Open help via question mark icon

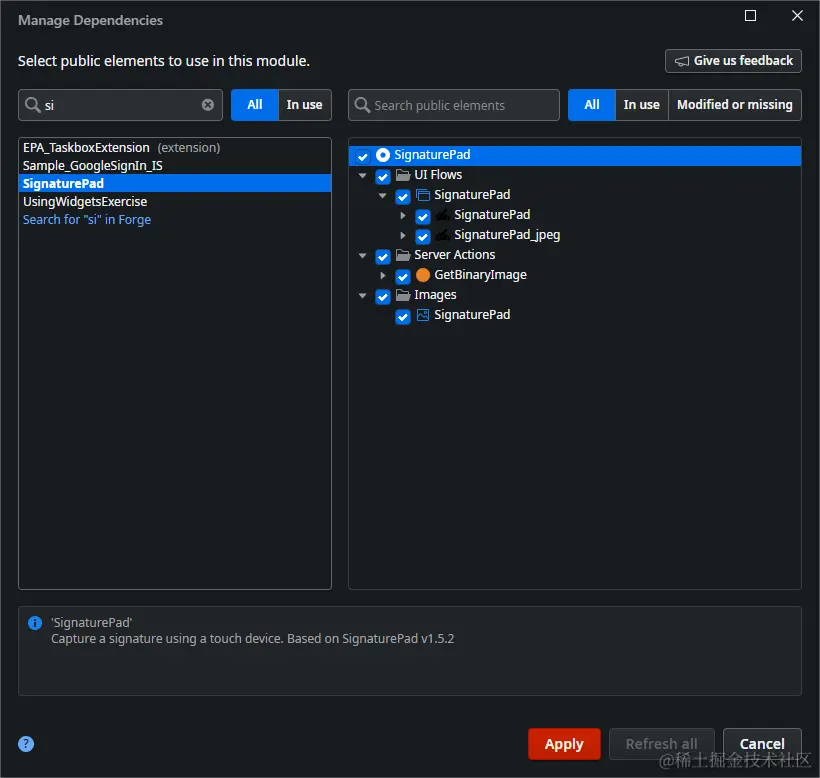[26, 744]
